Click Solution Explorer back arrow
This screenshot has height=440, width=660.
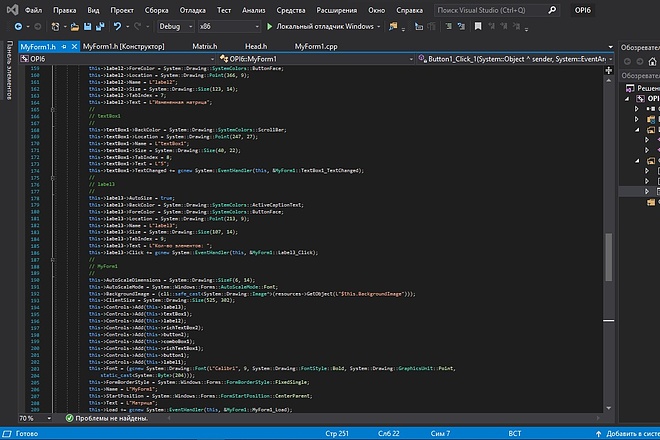coord(627,61)
